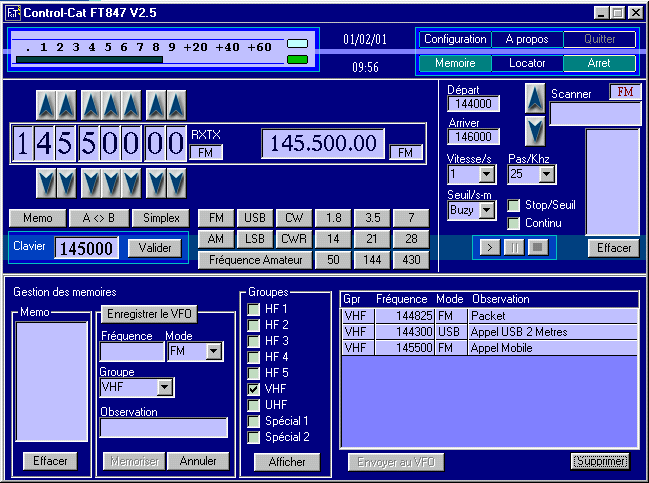Click Fréquence Amateur button
This screenshot has height=483, width=649.
(x=255, y=260)
